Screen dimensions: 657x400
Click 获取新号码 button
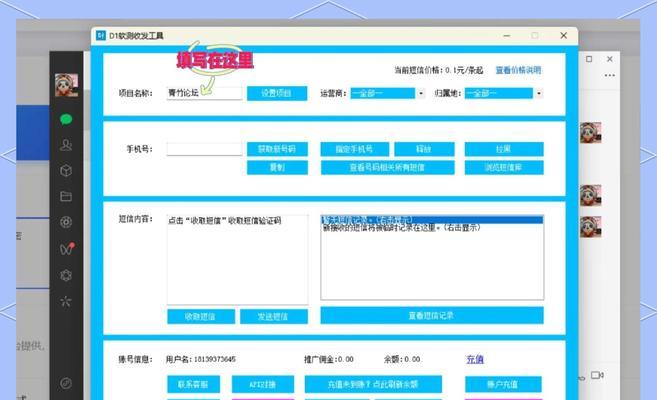point(277,149)
